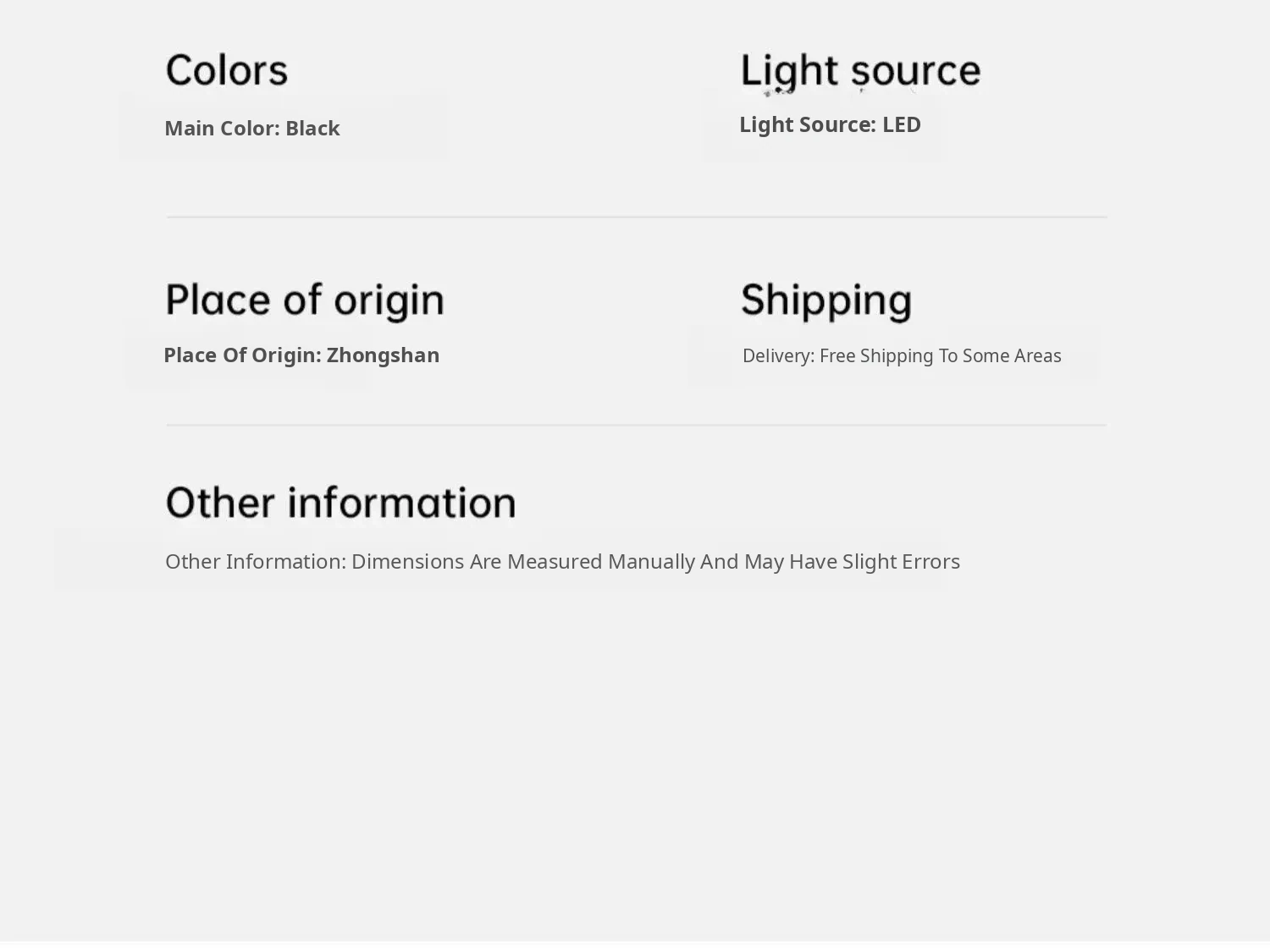Screen dimensions: 1270x952
Task: Click the dimensions measured manually note
Action: 562,562
